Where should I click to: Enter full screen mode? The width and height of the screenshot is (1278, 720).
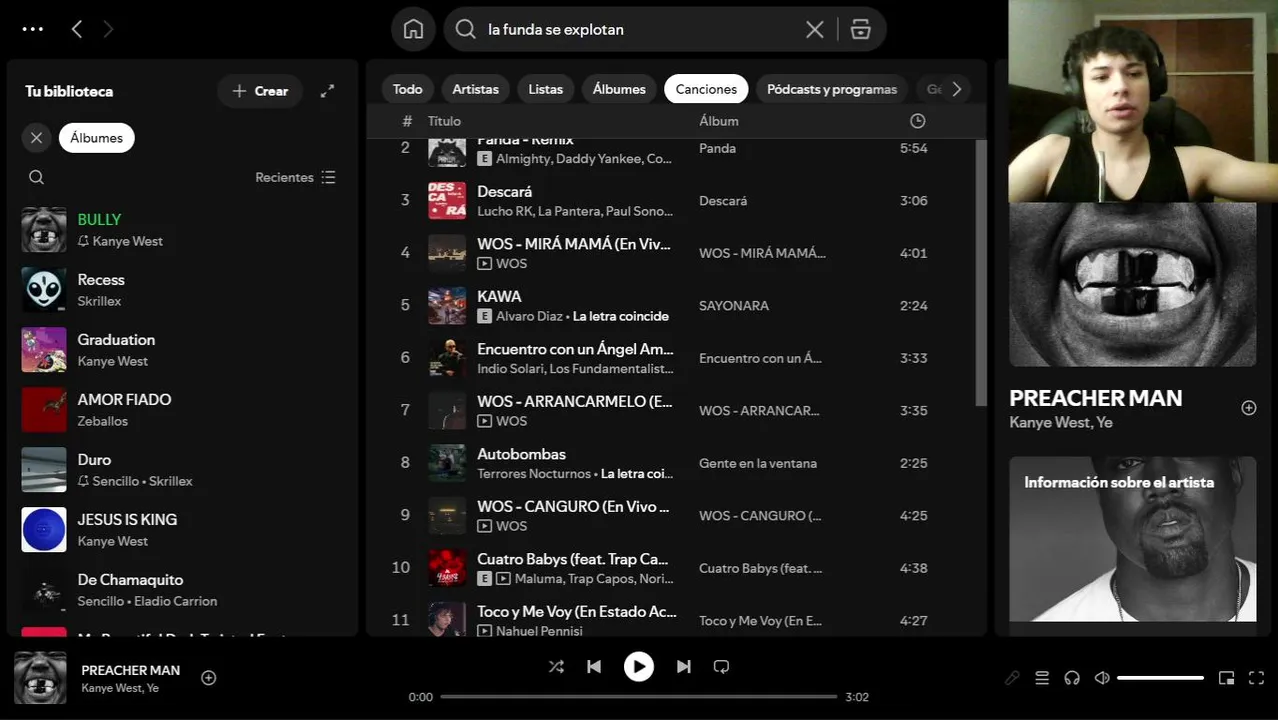click(1257, 678)
